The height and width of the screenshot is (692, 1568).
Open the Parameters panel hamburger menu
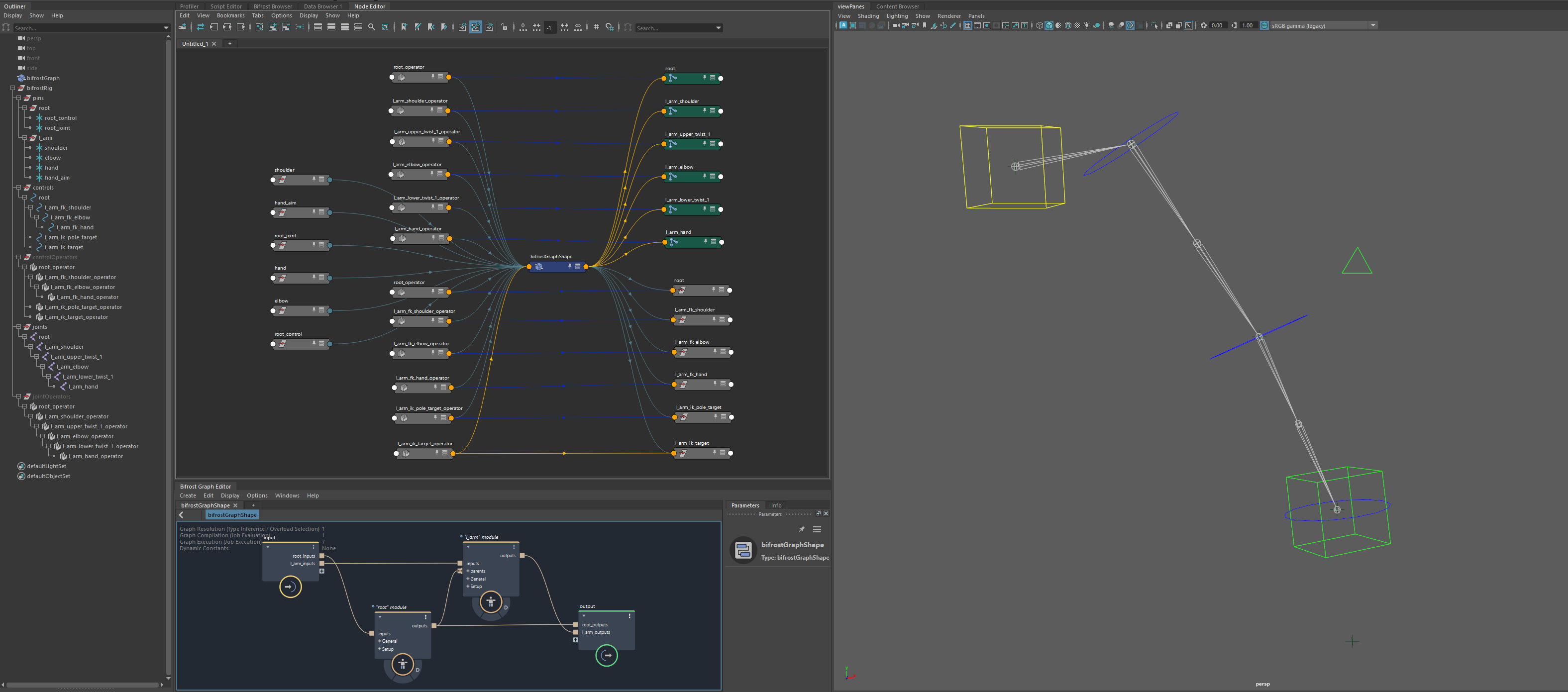(x=817, y=529)
